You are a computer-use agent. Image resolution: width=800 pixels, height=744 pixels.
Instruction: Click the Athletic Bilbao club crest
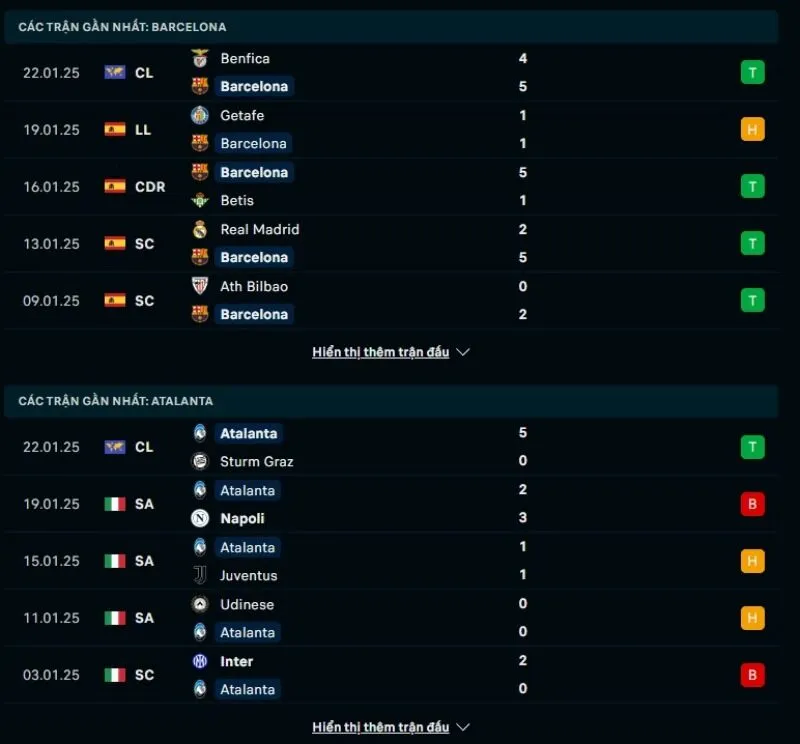click(x=199, y=286)
